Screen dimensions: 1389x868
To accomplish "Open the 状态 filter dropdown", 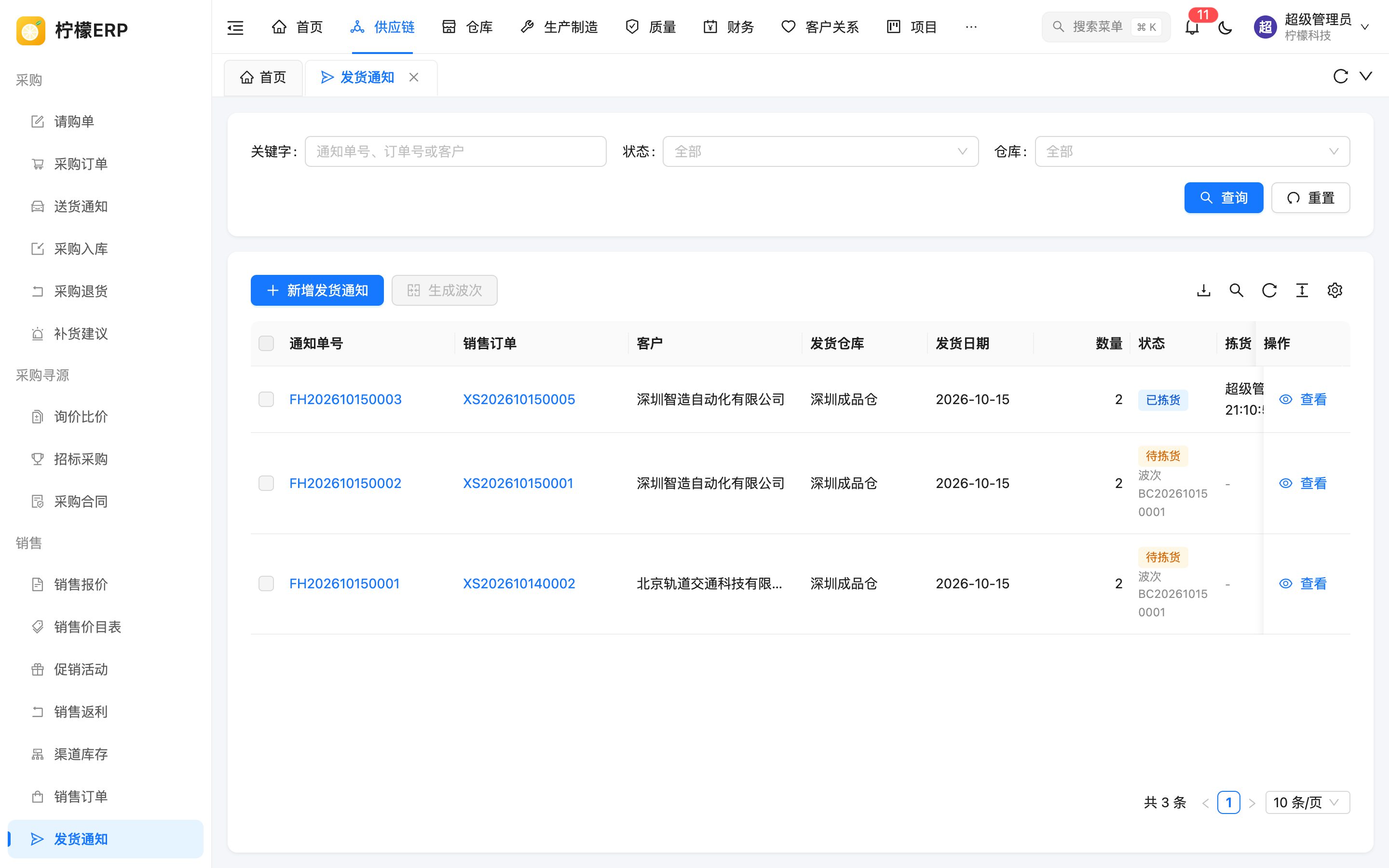I will click(820, 151).
